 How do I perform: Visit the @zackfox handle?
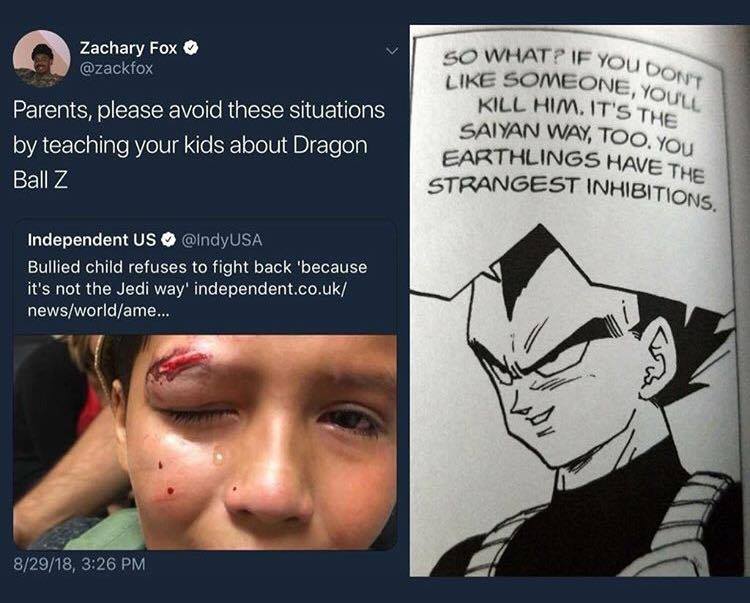point(116,68)
